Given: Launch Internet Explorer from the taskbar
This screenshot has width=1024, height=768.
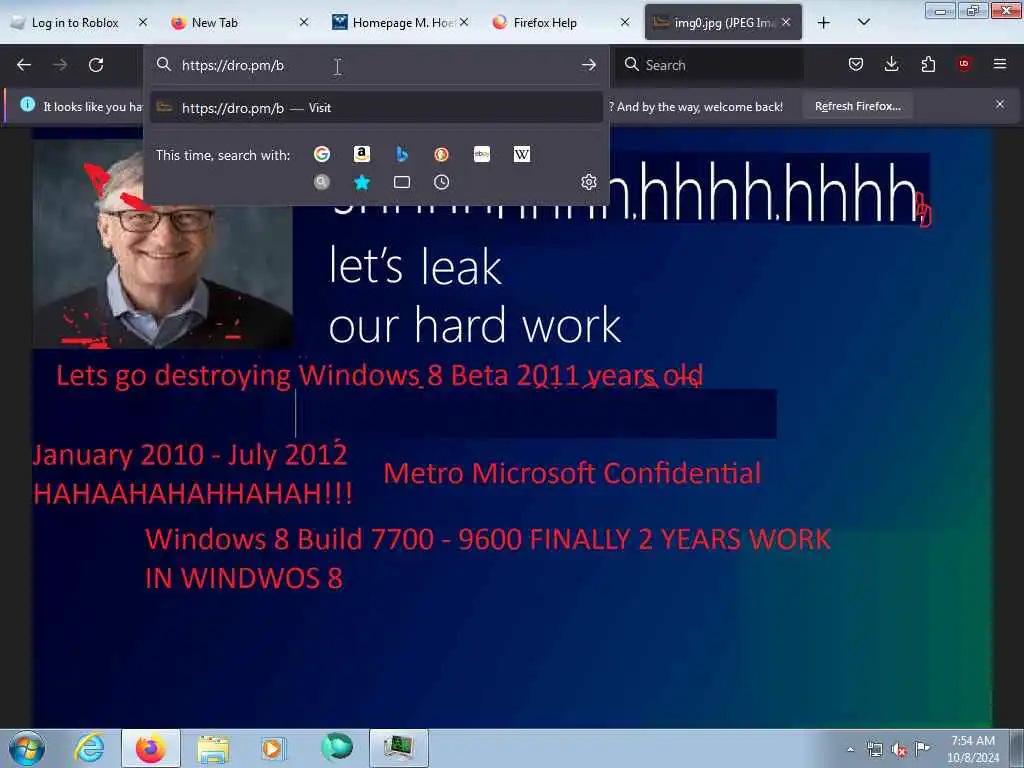Looking at the screenshot, I should [x=89, y=748].
